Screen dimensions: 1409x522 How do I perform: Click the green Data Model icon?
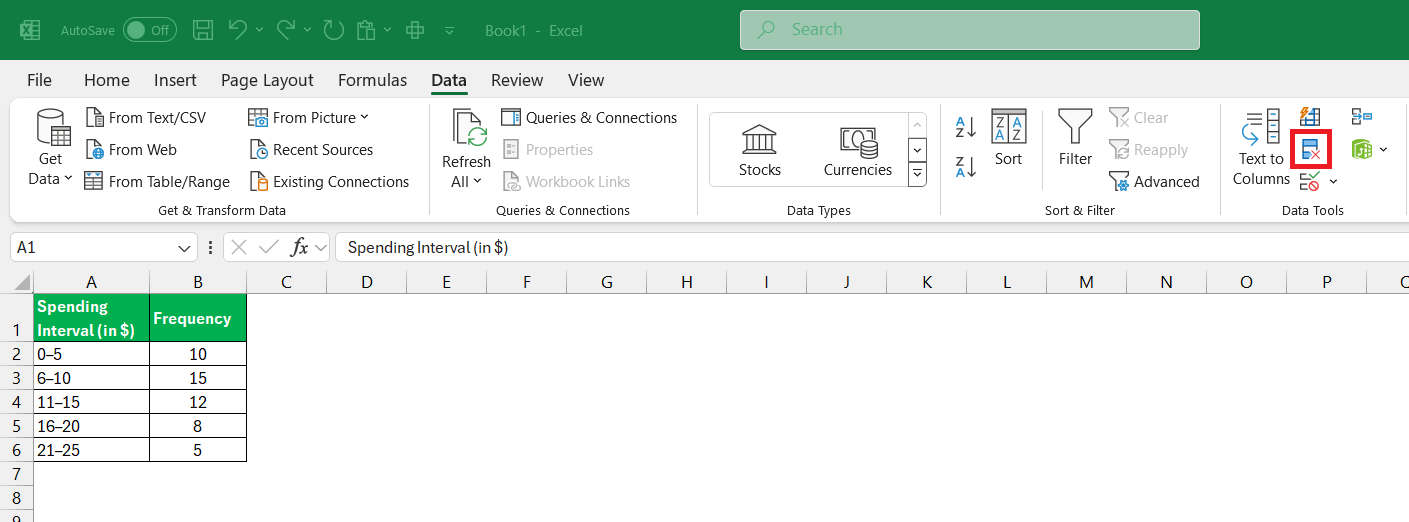(1361, 150)
